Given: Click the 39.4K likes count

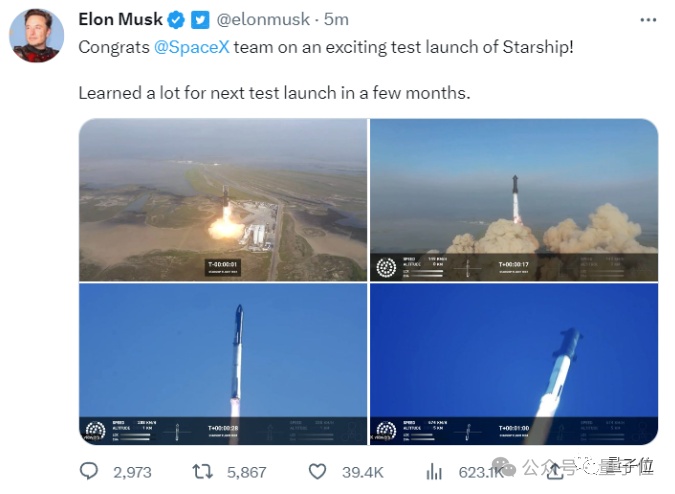Looking at the screenshot, I should [x=363, y=472].
